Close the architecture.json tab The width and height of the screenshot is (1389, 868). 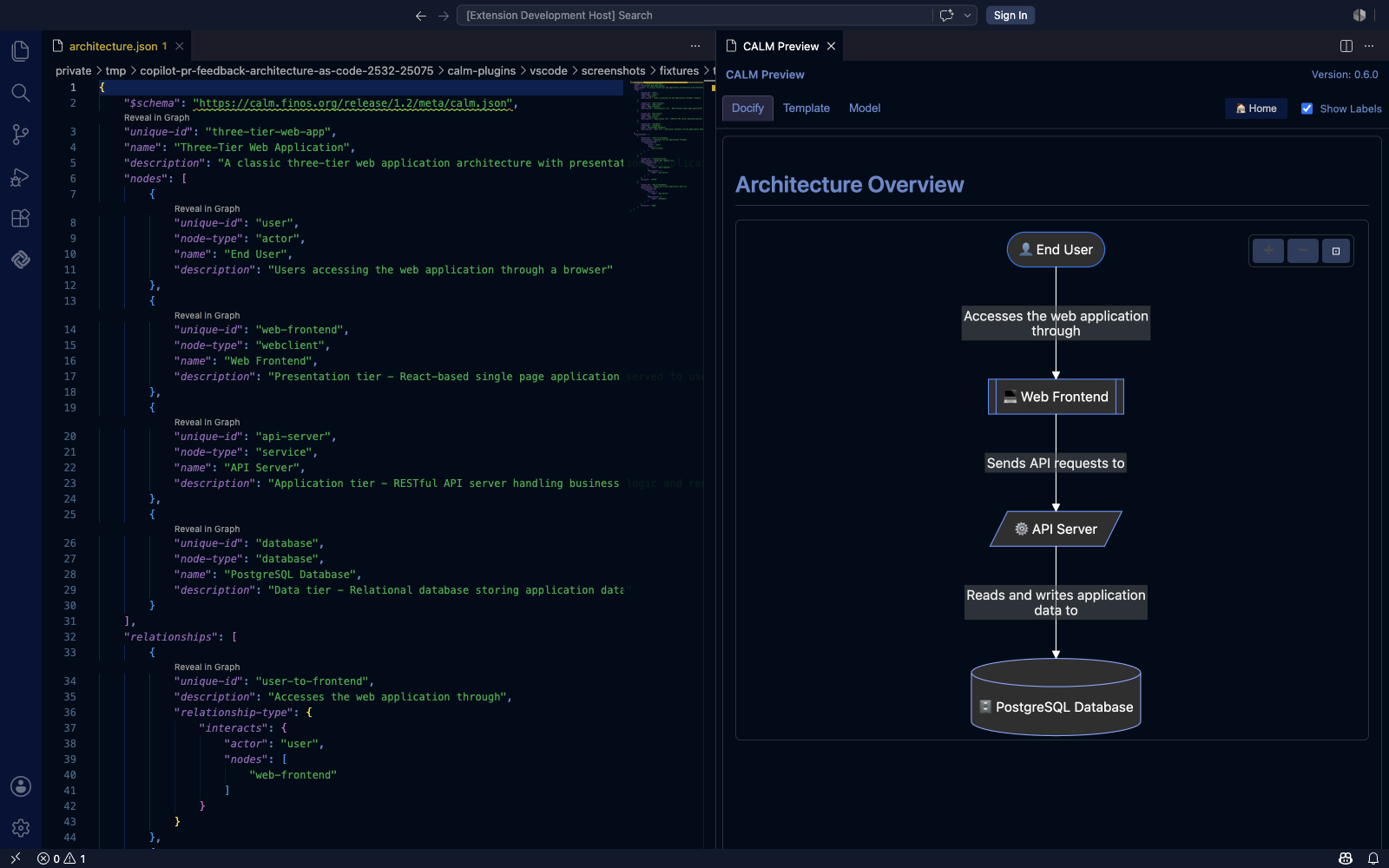pyautogui.click(x=179, y=46)
